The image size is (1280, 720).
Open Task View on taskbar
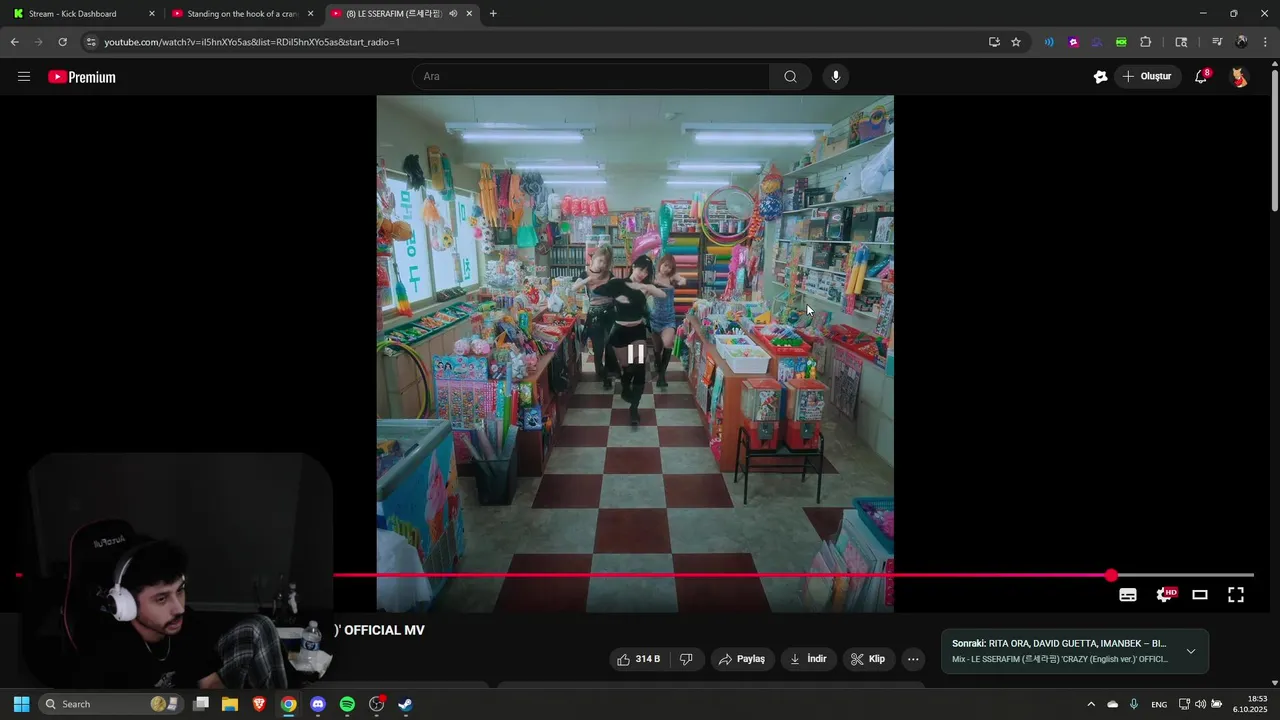click(x=201, y=704)
